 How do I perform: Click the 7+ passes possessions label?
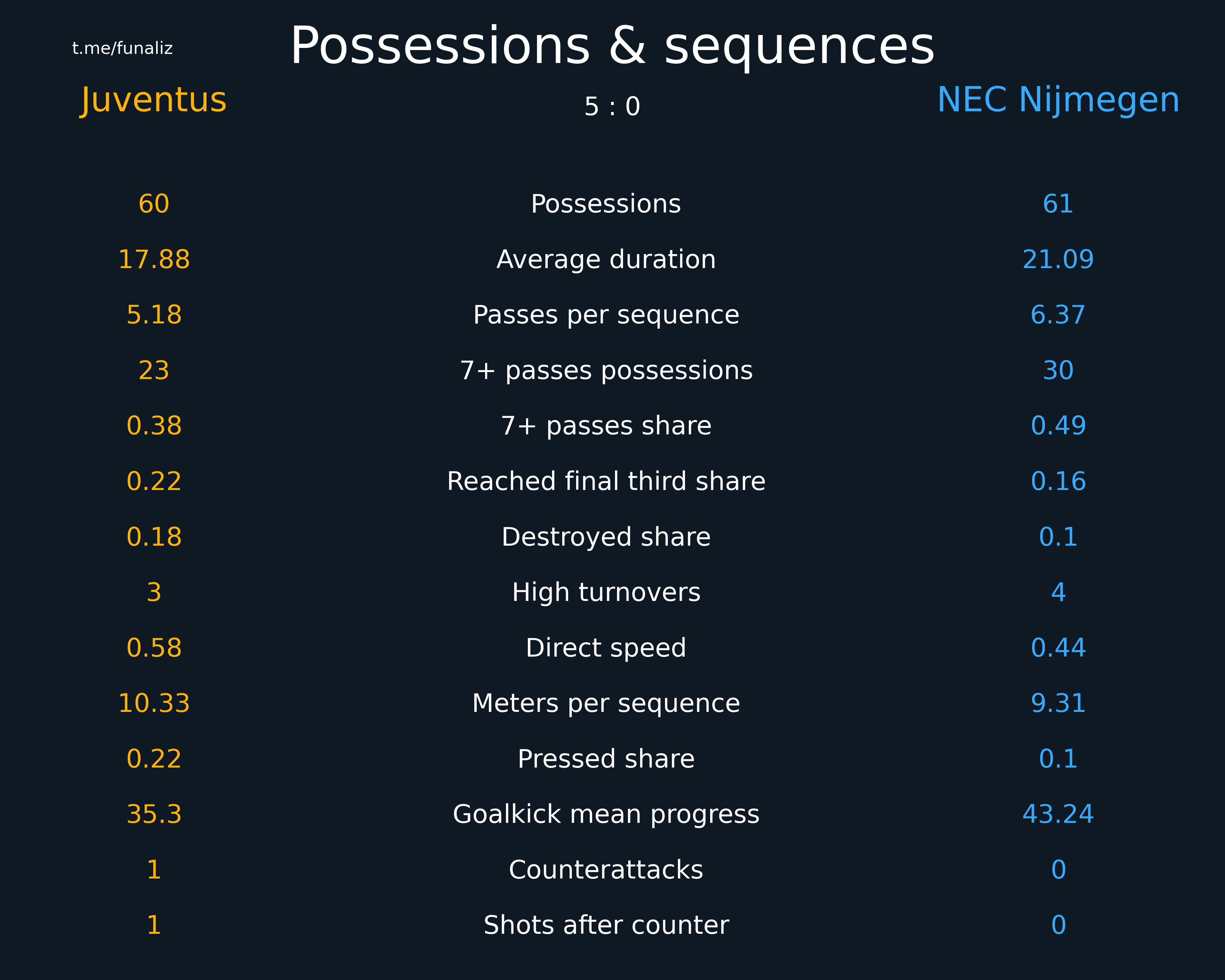606,371
